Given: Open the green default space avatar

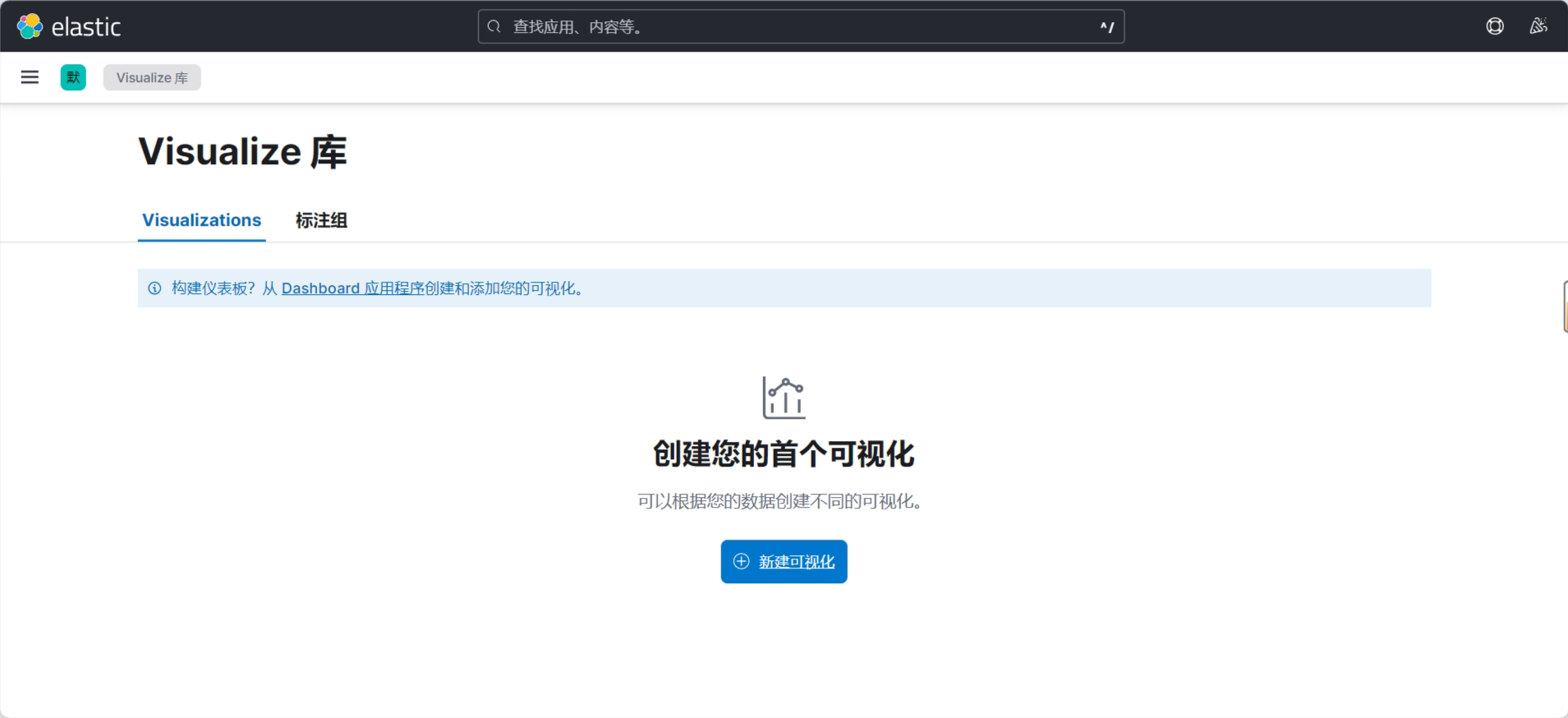Looking at the screenshot, I should click(73, 77).
